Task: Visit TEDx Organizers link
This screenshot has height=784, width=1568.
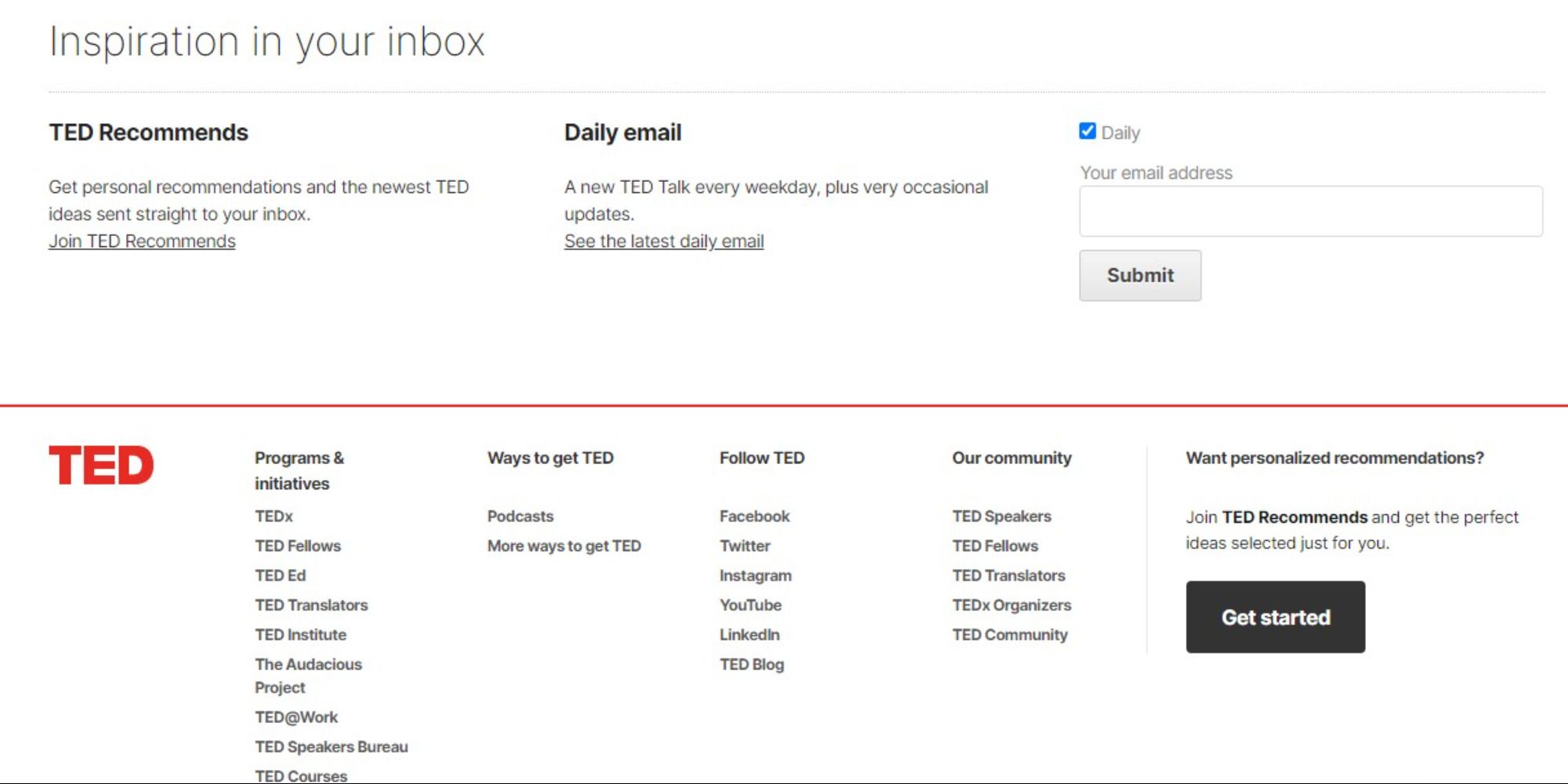Action: 1011,606
